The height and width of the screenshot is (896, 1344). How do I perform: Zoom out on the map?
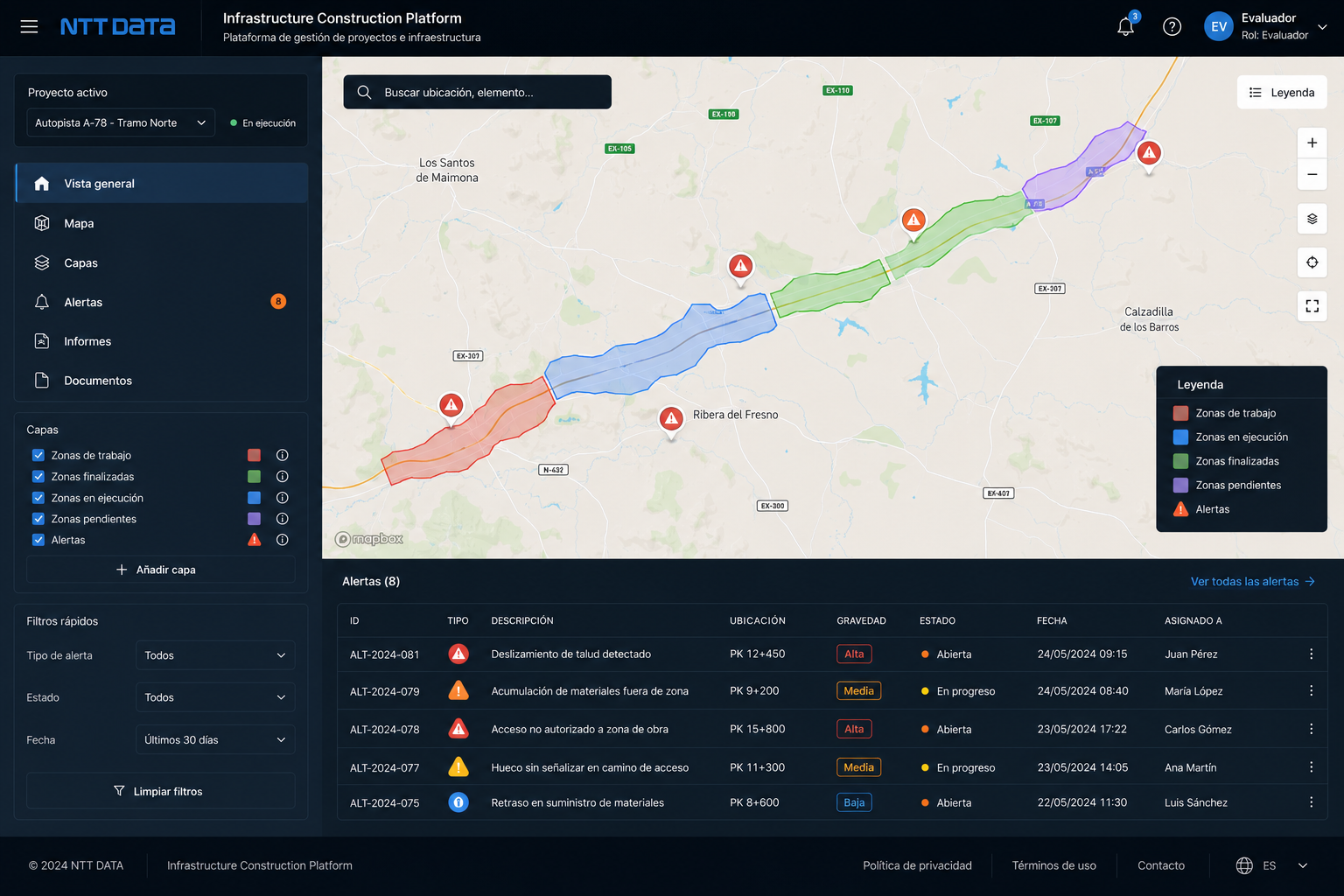pos(1312,174)
